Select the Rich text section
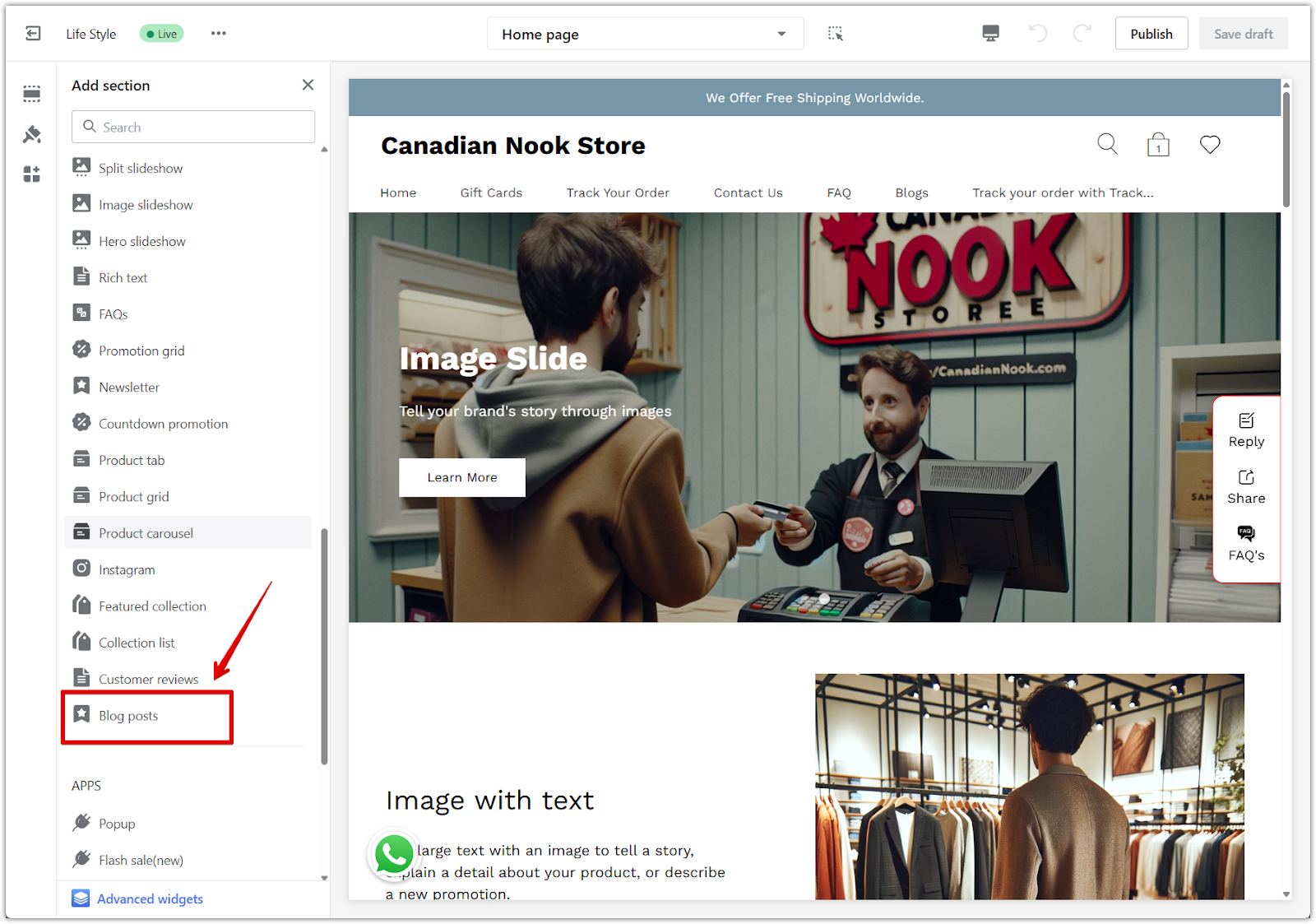The height and width of the screenshot is (924, 1316). pyautogui.click(x=188, y=277)
